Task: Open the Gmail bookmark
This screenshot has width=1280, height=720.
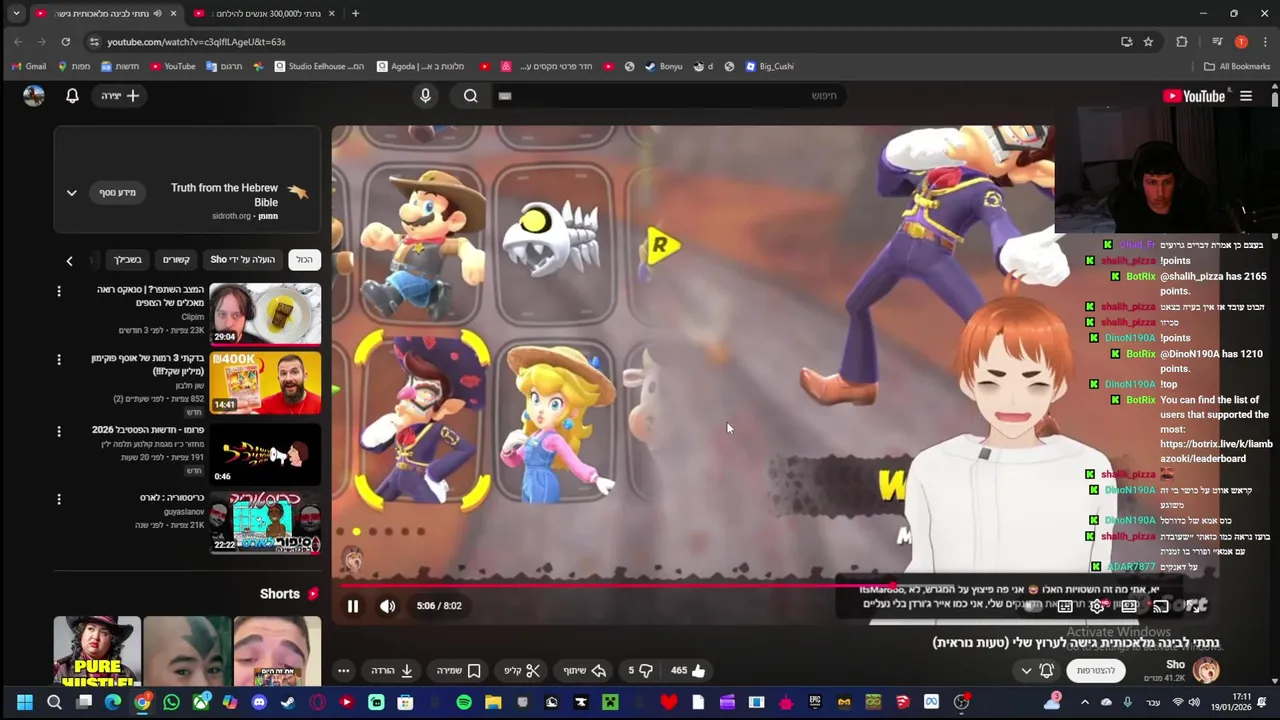Action: point(29,66)
